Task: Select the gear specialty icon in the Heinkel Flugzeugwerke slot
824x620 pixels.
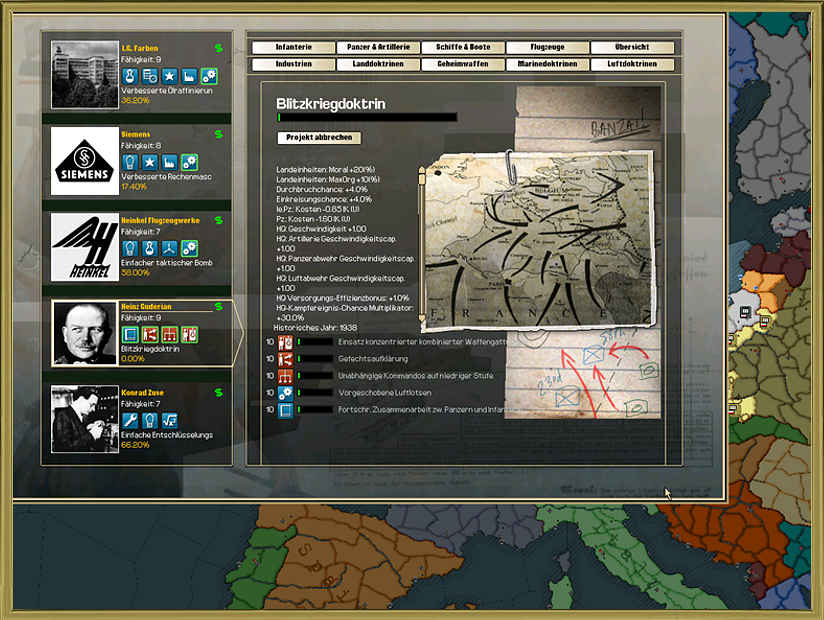Action: pos(189,248)
